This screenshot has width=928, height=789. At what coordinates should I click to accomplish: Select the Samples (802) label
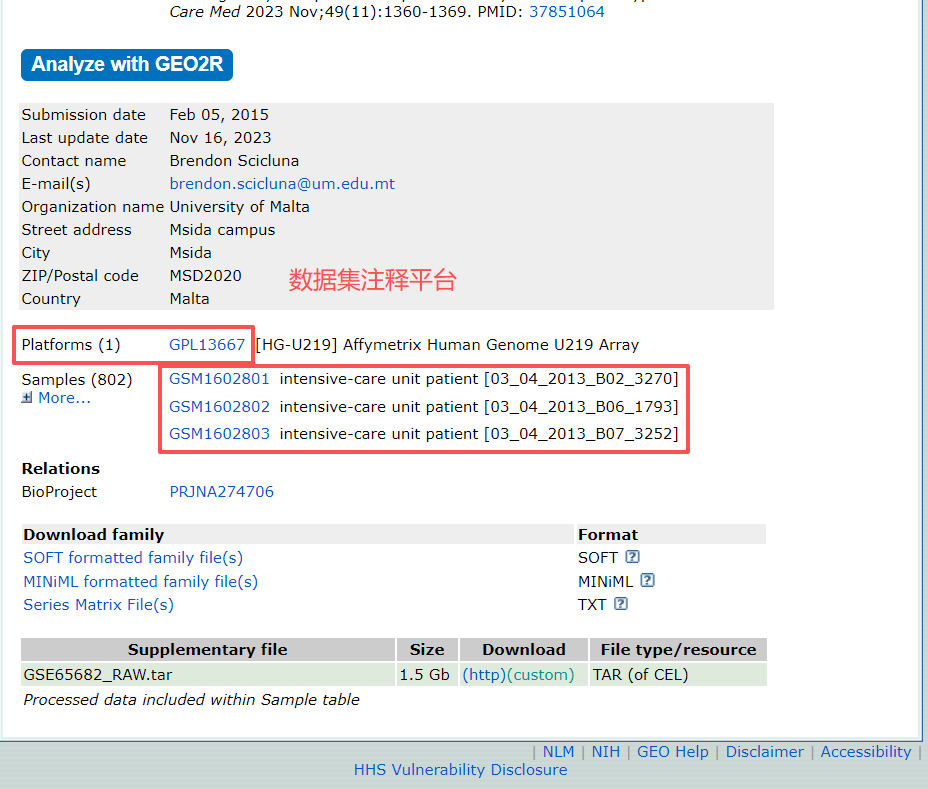pyautogui.click(x=77, y=379)
